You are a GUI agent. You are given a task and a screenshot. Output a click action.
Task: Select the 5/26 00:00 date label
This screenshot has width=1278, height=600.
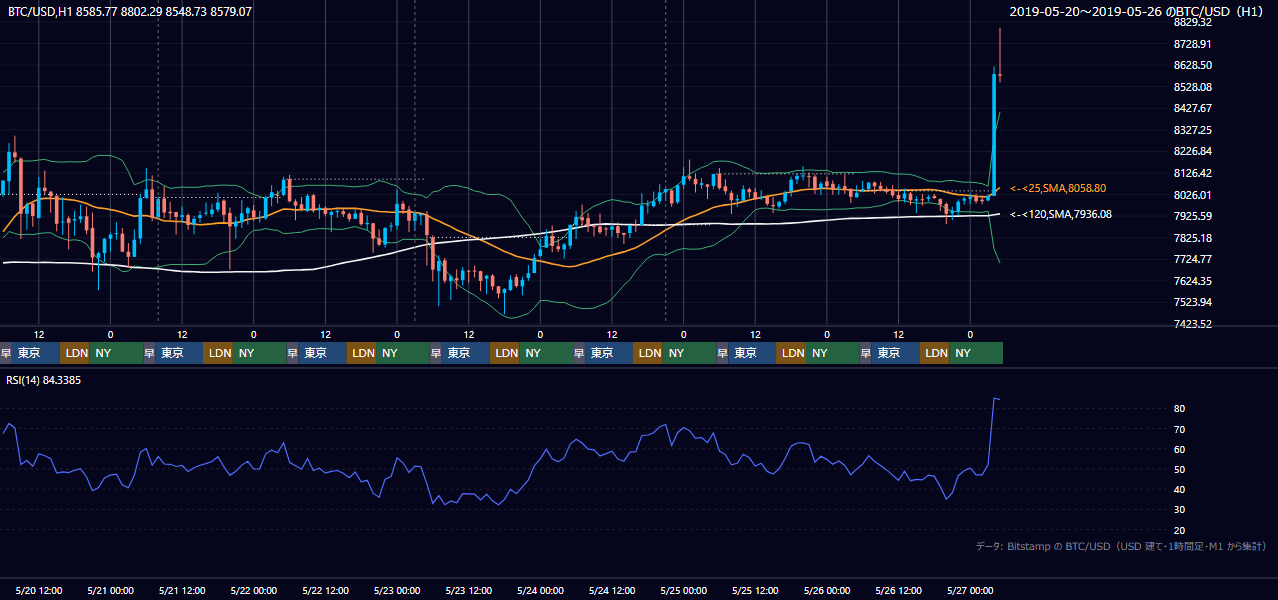[827, 590]
